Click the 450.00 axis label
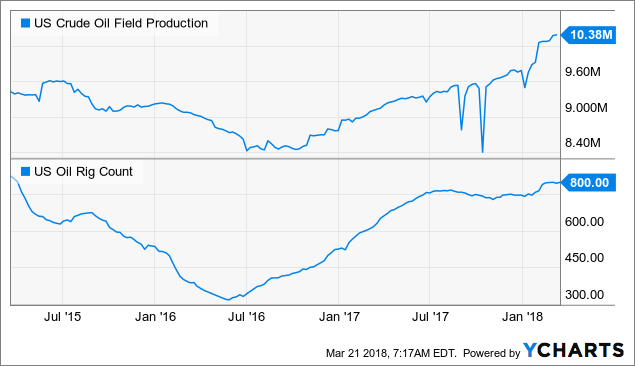Viewport: 635px width, 366px height. click(x=584, y=257)
